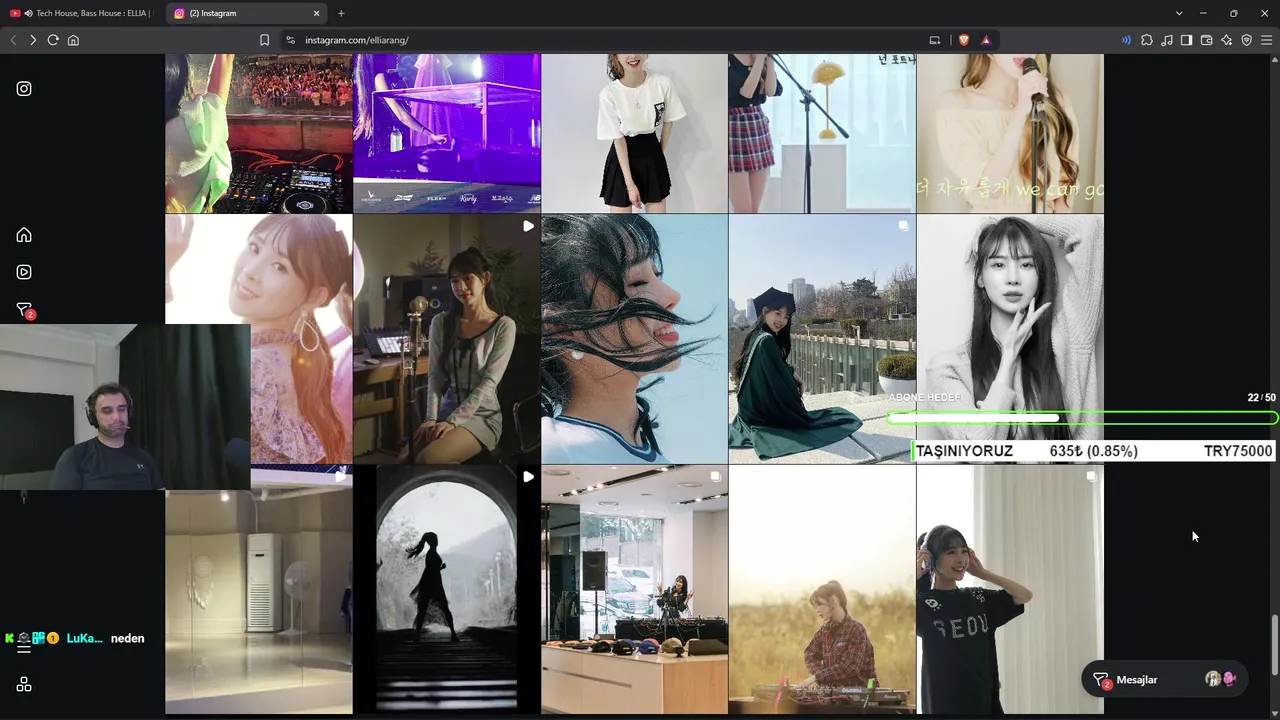Open the silhouette in archway reel
1280x720 pixels.
pyautogui.click(x=447, y=590)
